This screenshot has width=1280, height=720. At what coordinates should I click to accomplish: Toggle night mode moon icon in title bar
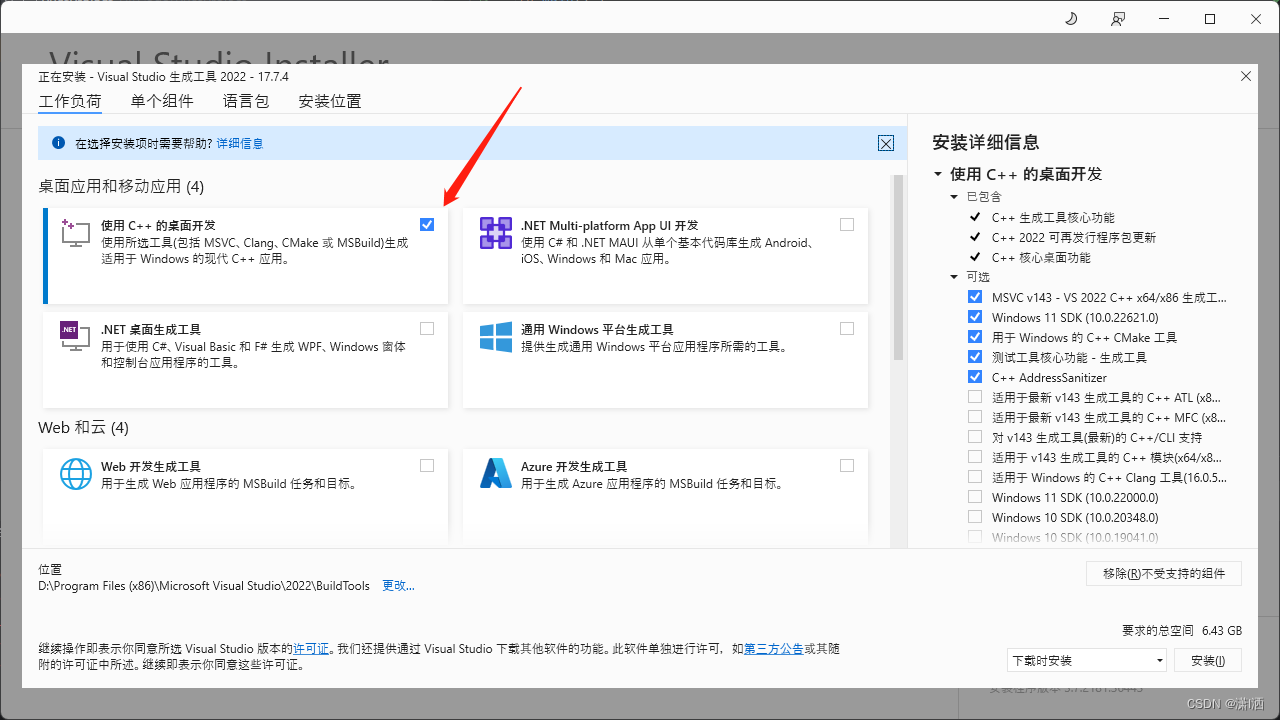coord(1071,18)
